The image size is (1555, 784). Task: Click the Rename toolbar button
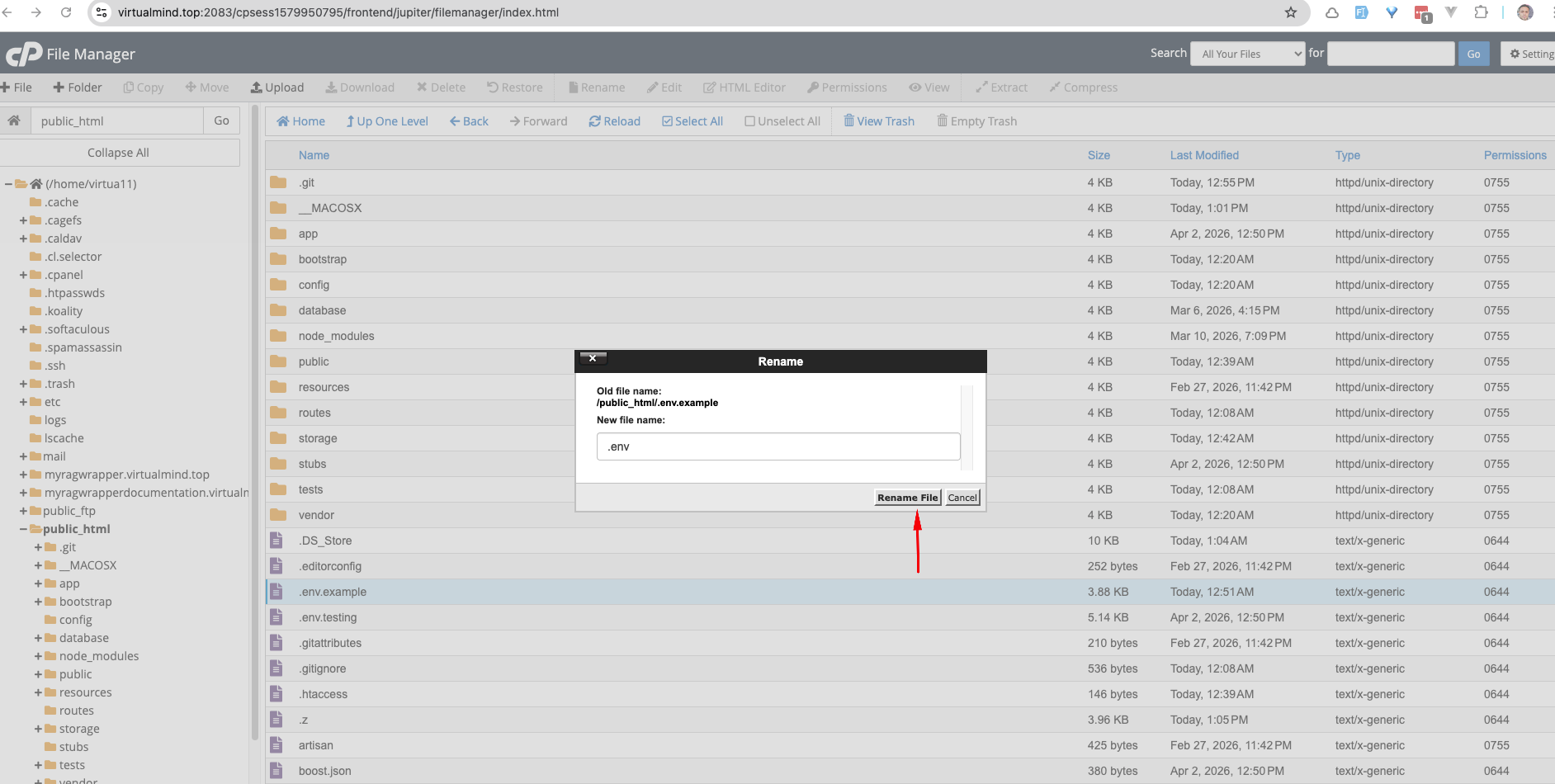point(597,87)
